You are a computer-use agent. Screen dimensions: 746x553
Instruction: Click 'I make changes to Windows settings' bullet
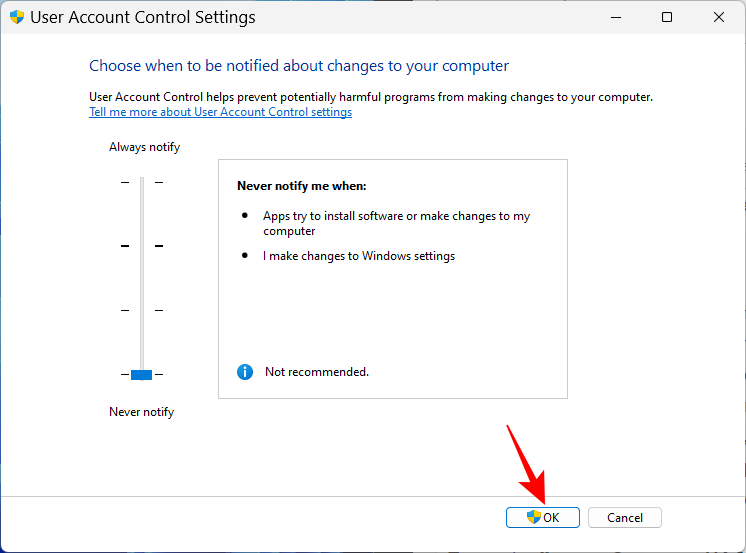coord(359,256)
